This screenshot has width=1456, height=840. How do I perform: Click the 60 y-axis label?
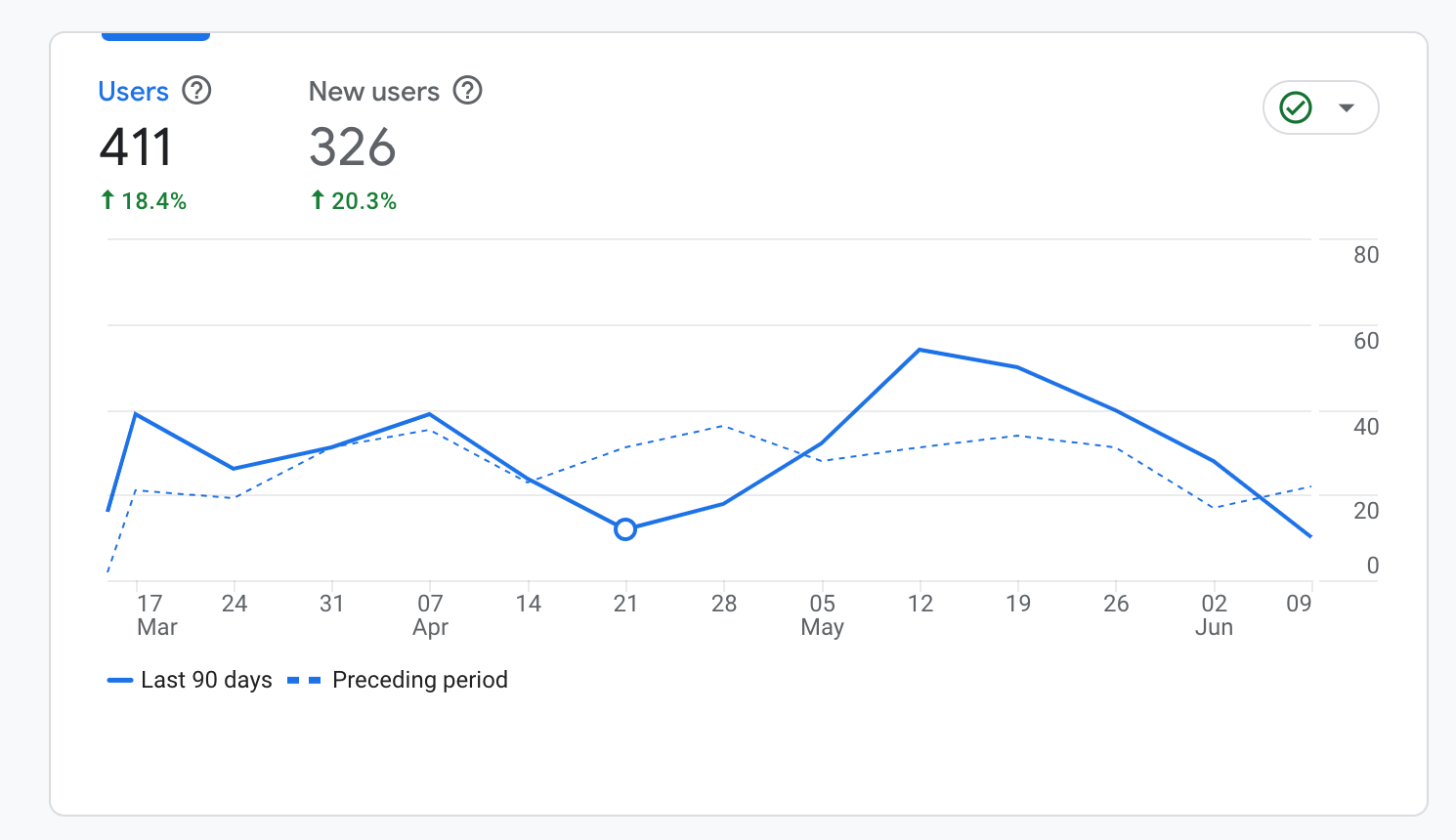[x=1366, y=341]
